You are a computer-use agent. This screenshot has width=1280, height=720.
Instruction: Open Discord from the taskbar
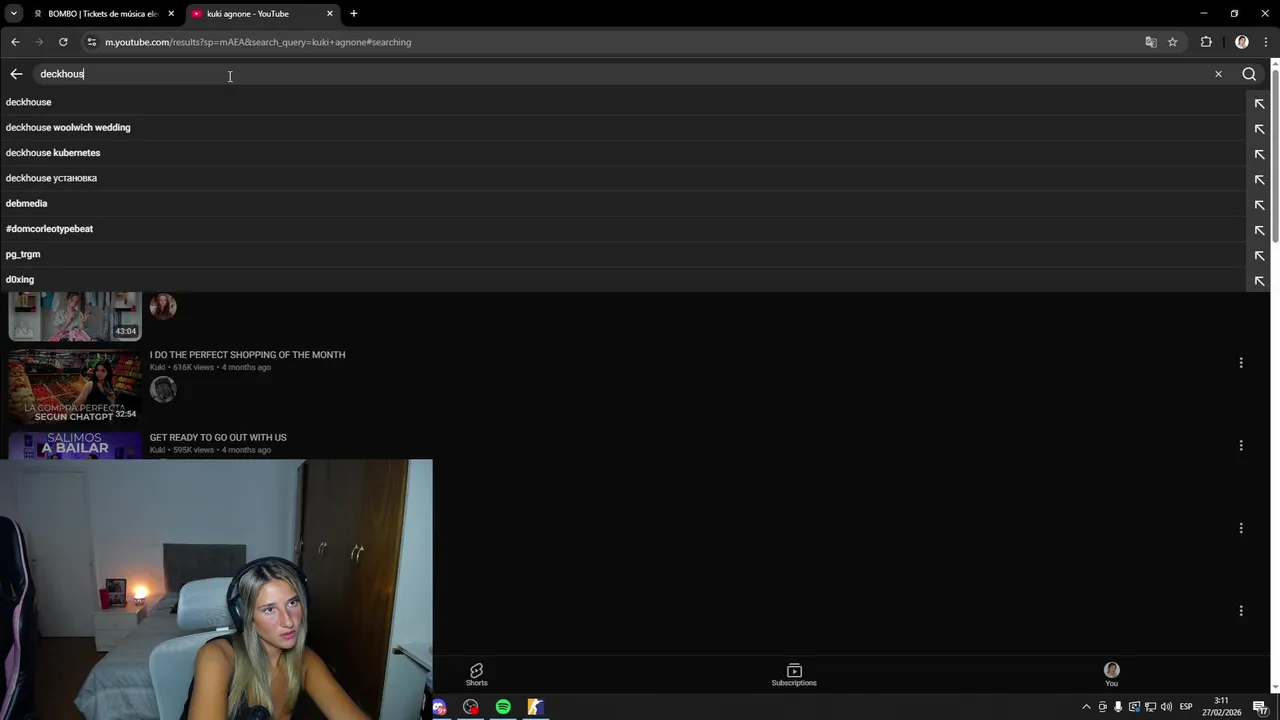[439, 707]
